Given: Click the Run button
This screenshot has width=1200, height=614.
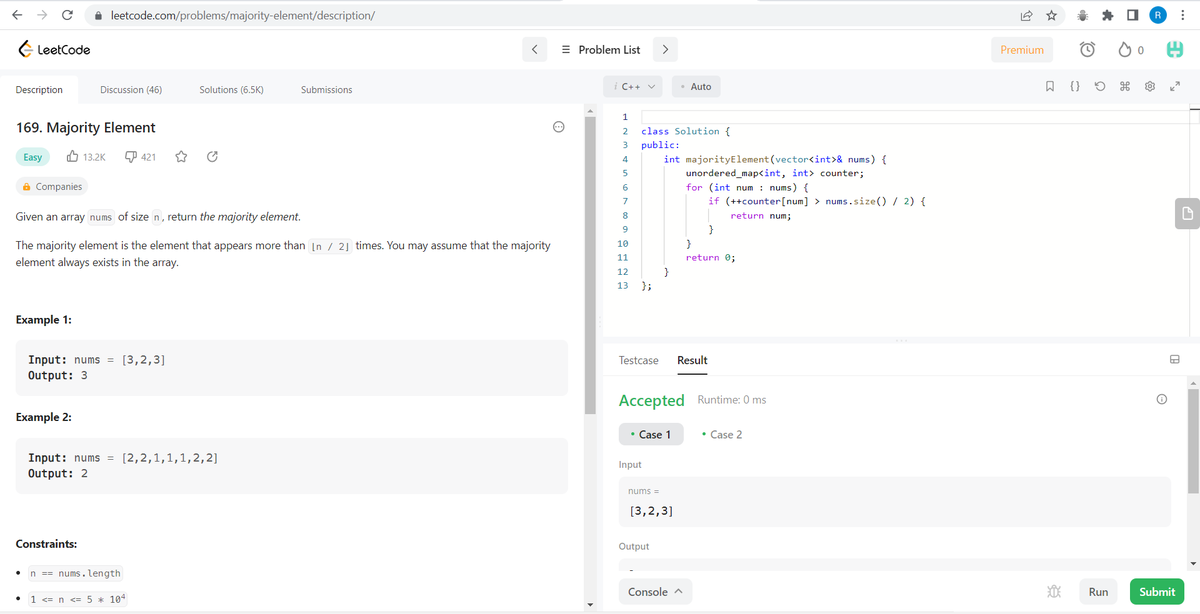Looking at the screenshot, I should pos(1098,592).
